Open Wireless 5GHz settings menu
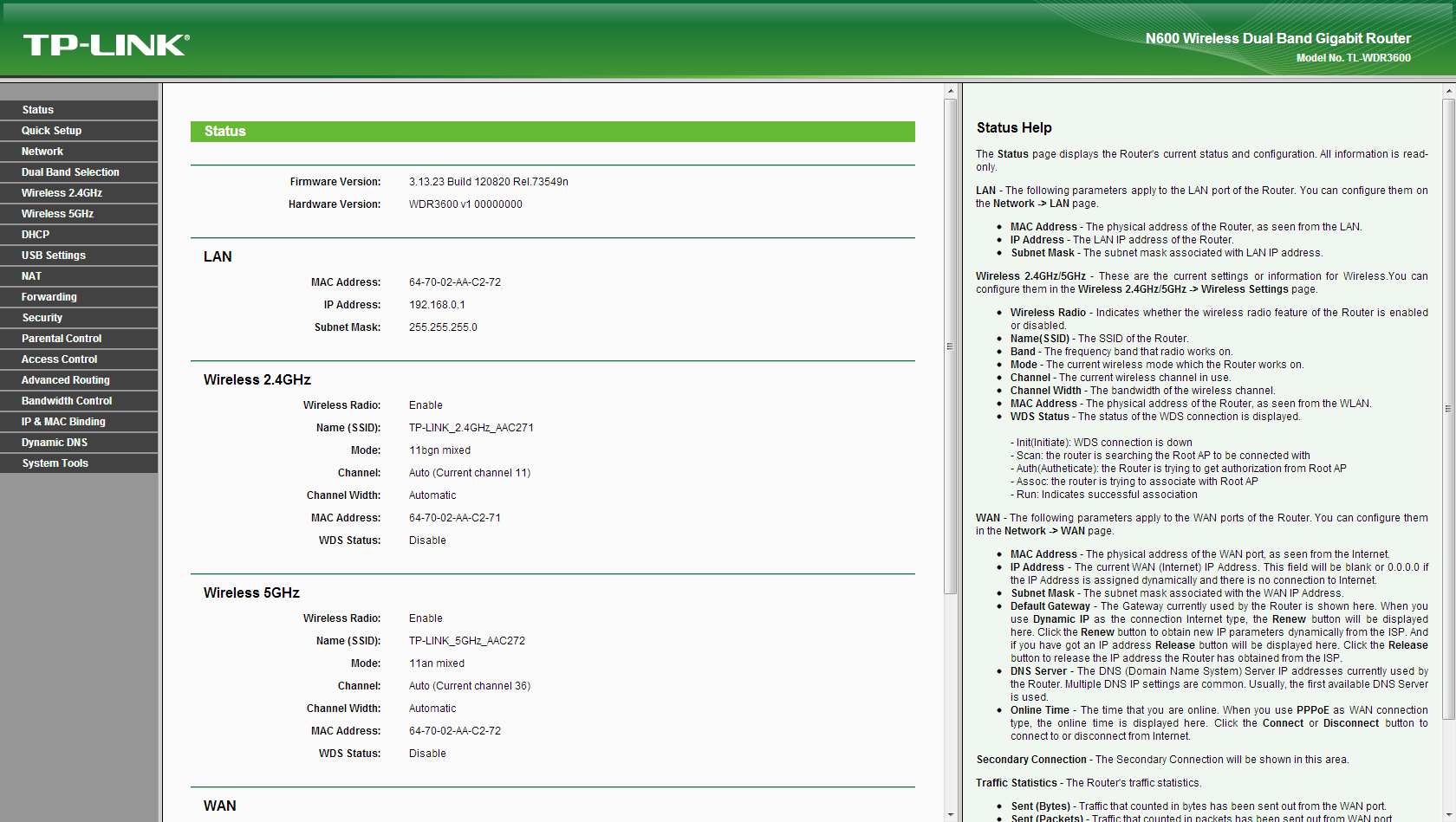Screen dimensions: 1456x822 [x=79, y=214]
